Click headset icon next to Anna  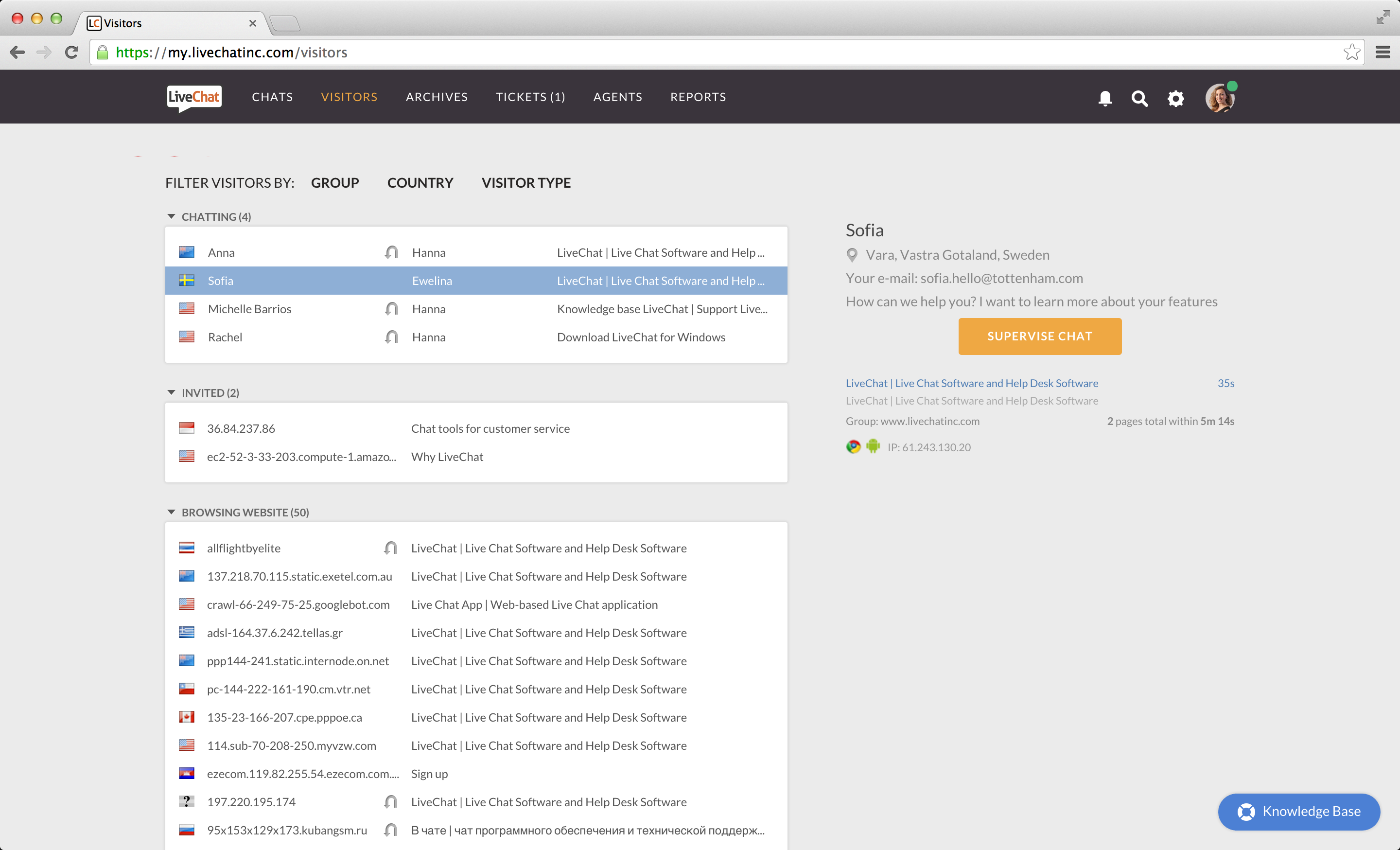coord(391,252)
